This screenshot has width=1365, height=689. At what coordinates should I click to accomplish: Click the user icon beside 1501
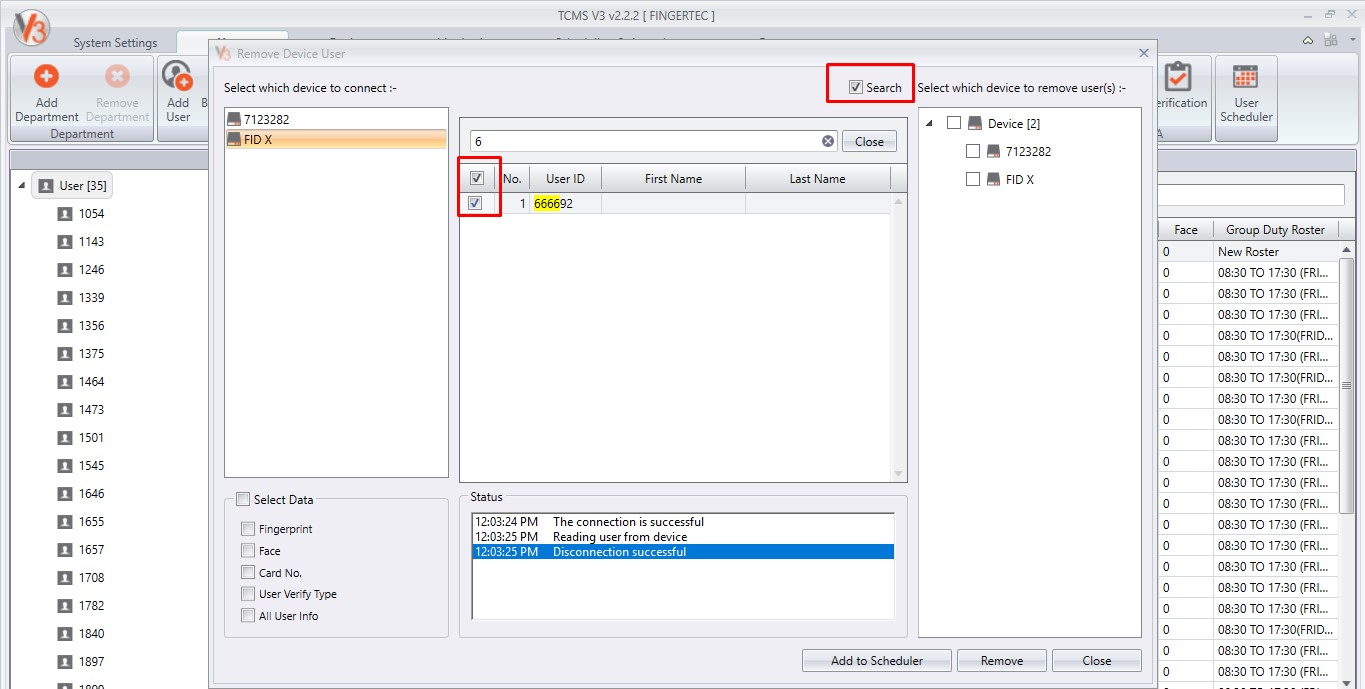[x=65, y=438]
